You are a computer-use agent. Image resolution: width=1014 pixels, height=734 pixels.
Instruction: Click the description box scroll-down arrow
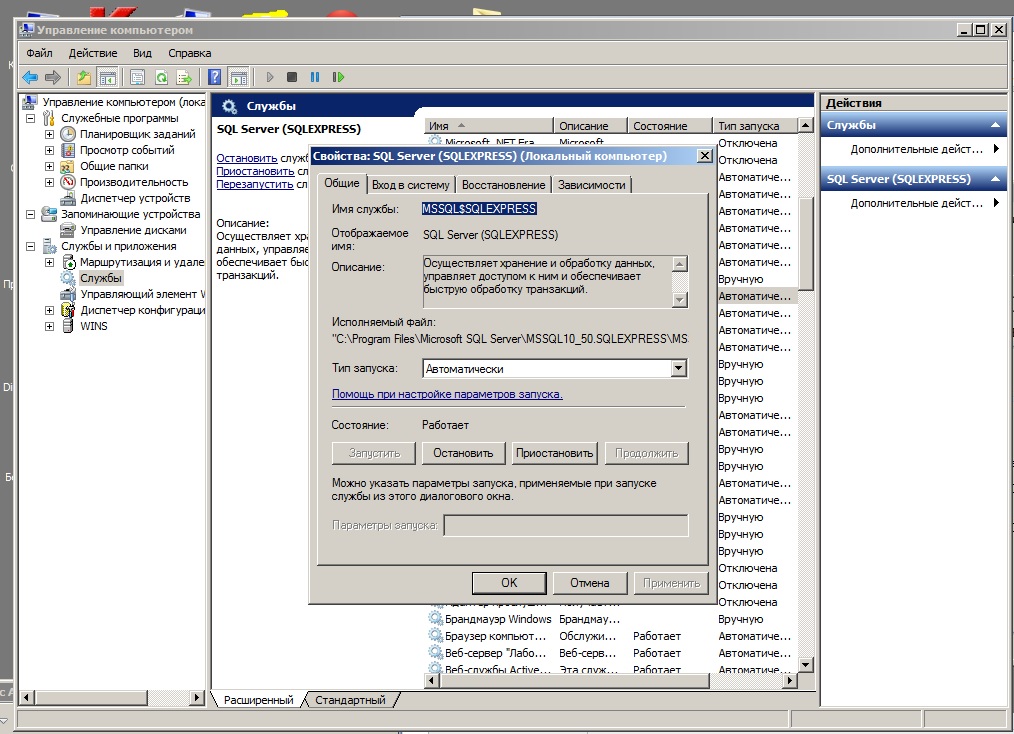(679, 299)
